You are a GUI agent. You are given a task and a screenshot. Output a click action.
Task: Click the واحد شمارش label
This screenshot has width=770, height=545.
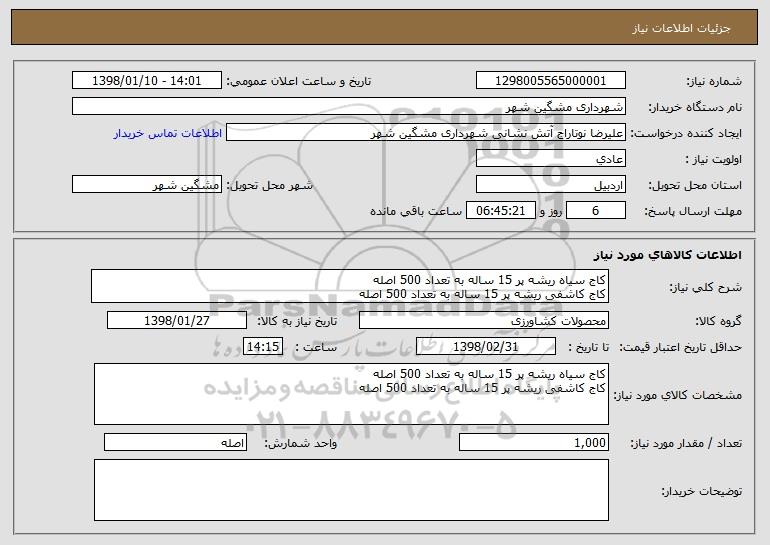point(301,443)
